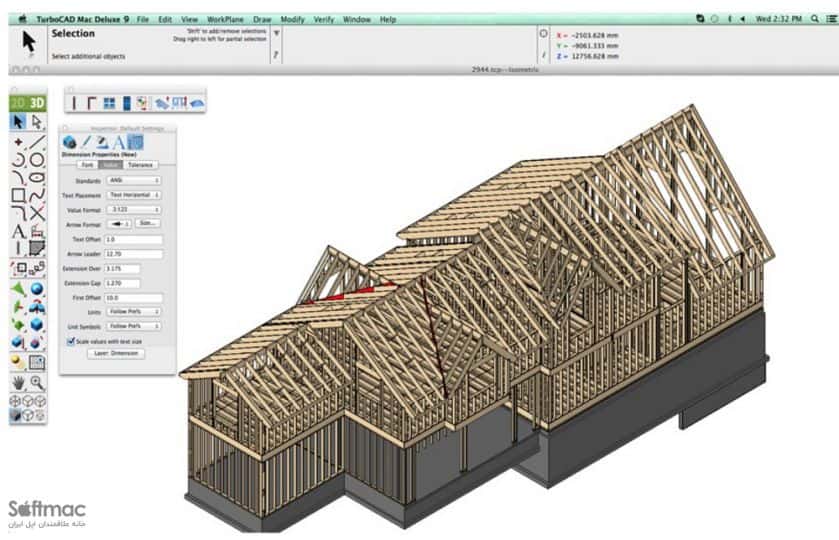Open the Window menu

pos(357,19)
